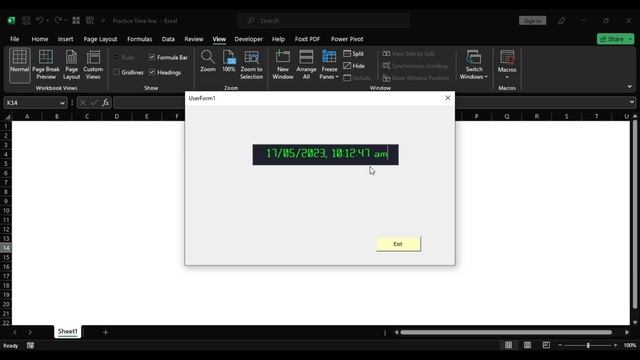640x360 pixels.
Task: Select status bar Page Break Preview icon
Action: [546, 345]
